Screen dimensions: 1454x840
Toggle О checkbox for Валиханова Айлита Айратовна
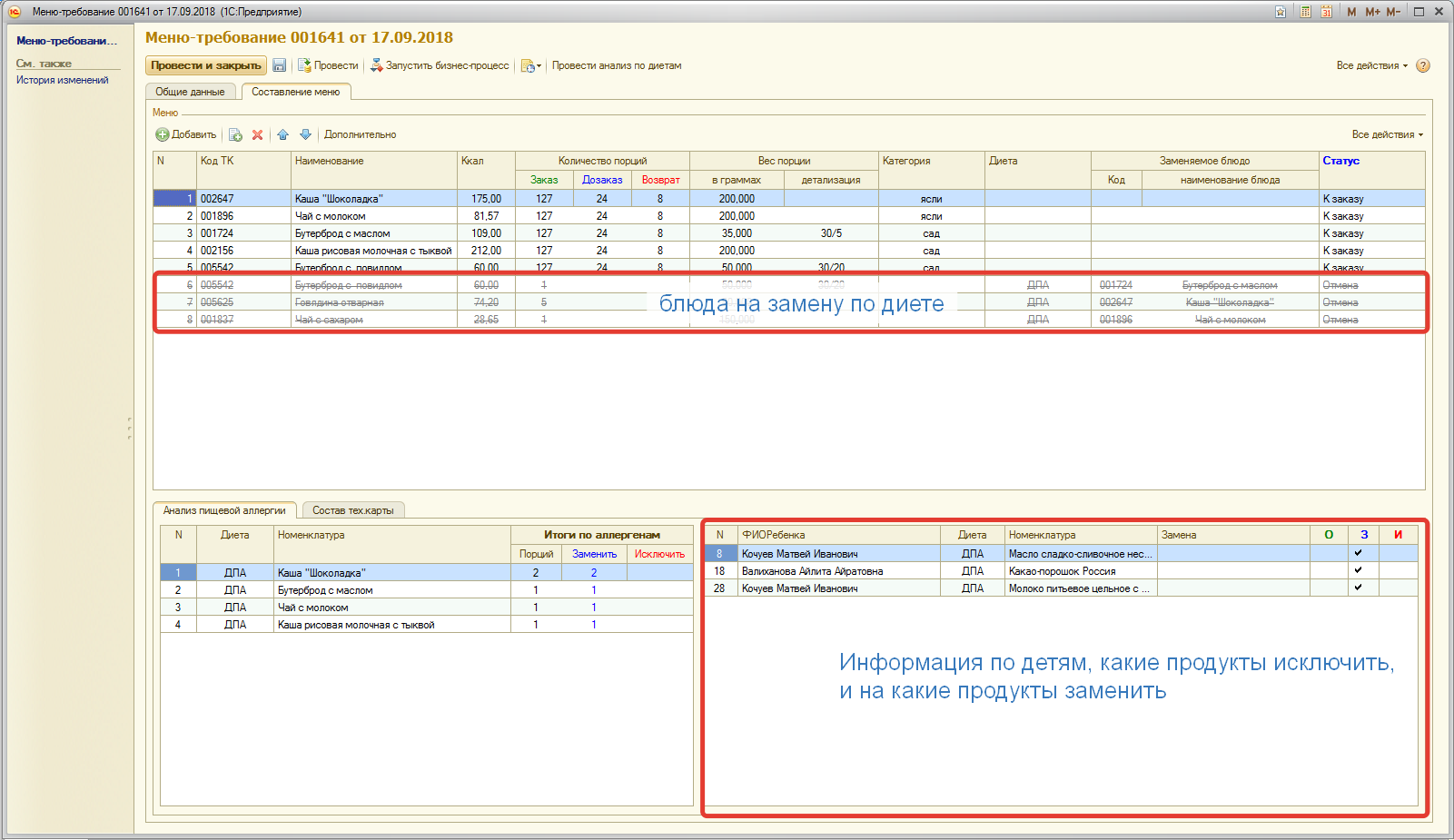click(x=1329, y=570)
